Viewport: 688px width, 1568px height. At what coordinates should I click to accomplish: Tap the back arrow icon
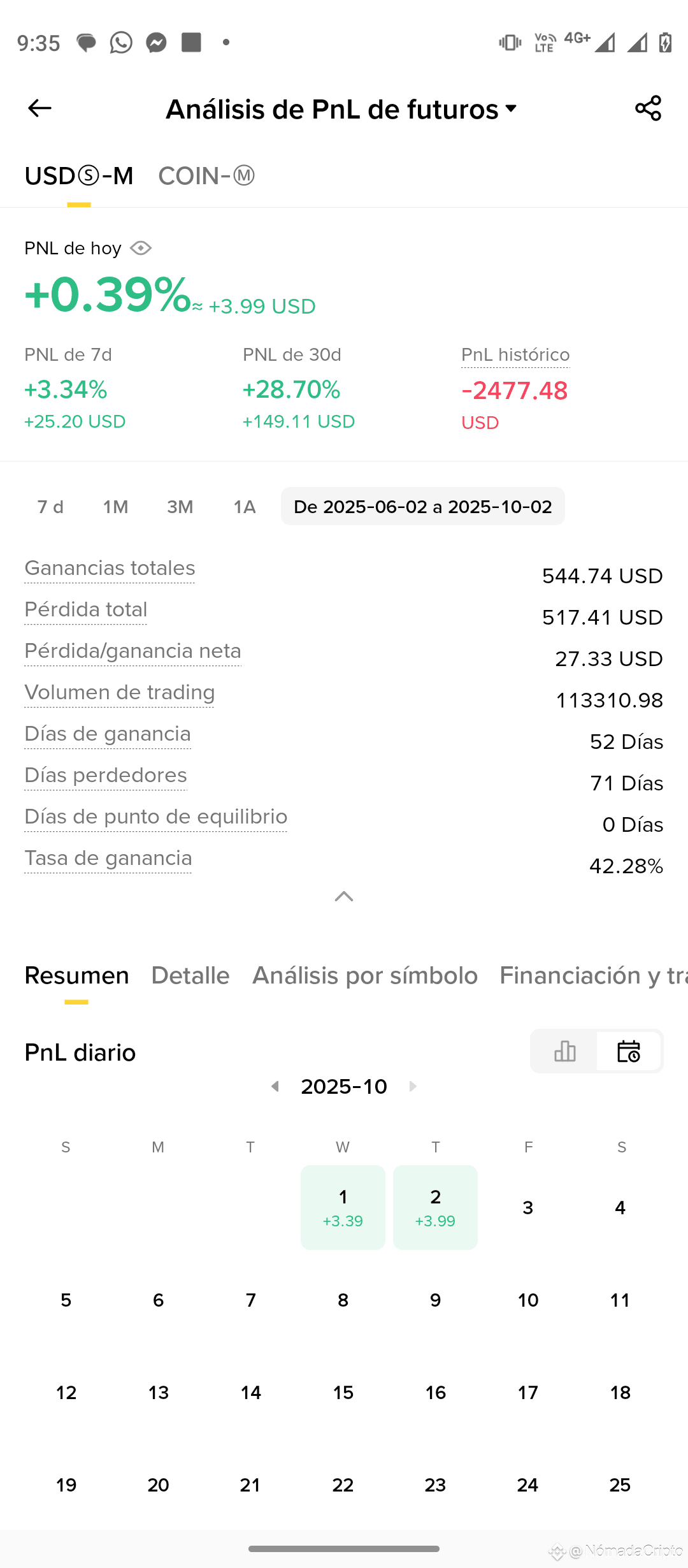coord(39,108)
